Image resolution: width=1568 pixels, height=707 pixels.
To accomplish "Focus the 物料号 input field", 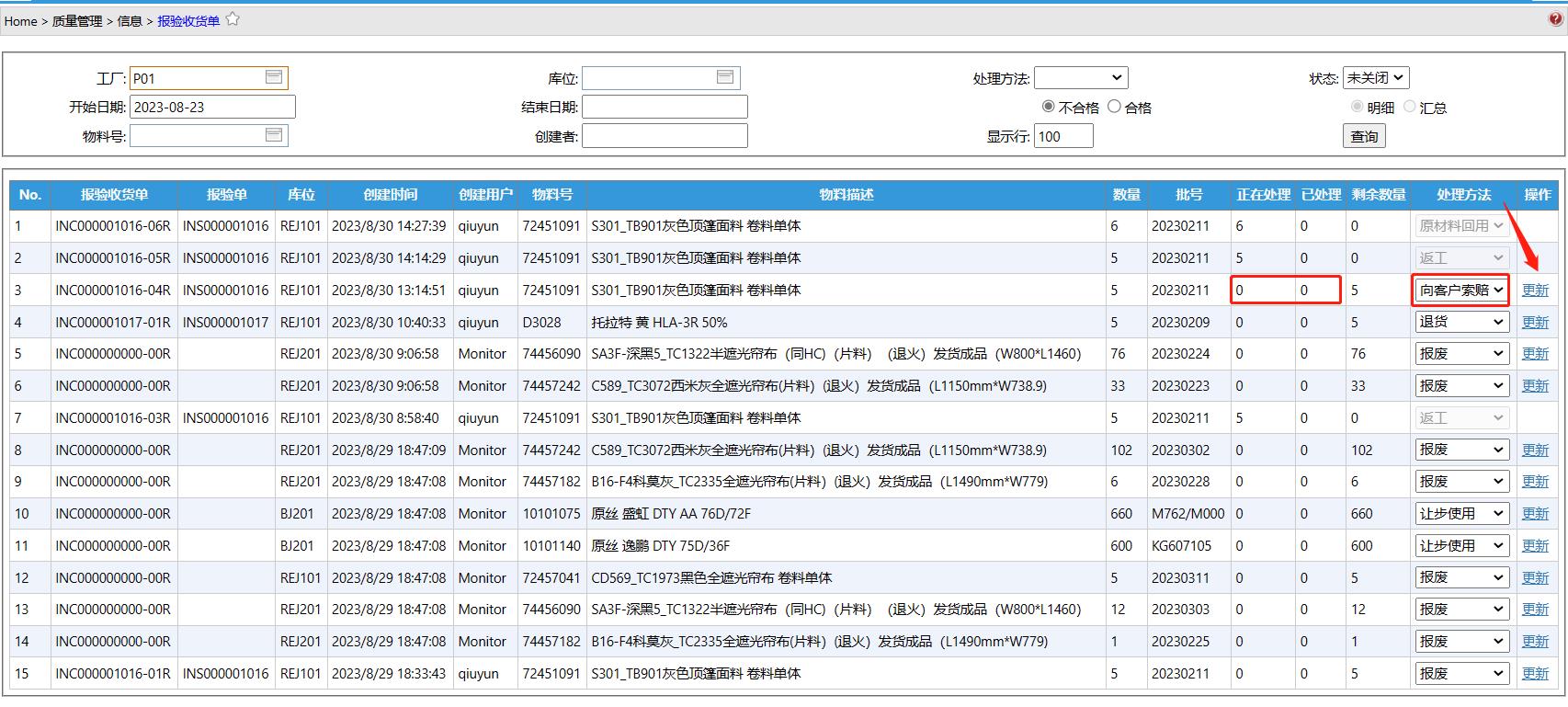I will point(209,136).
